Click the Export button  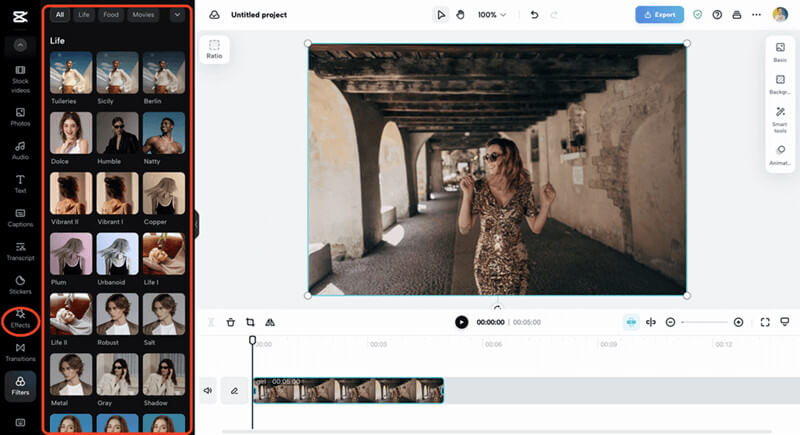click(660, 15)
